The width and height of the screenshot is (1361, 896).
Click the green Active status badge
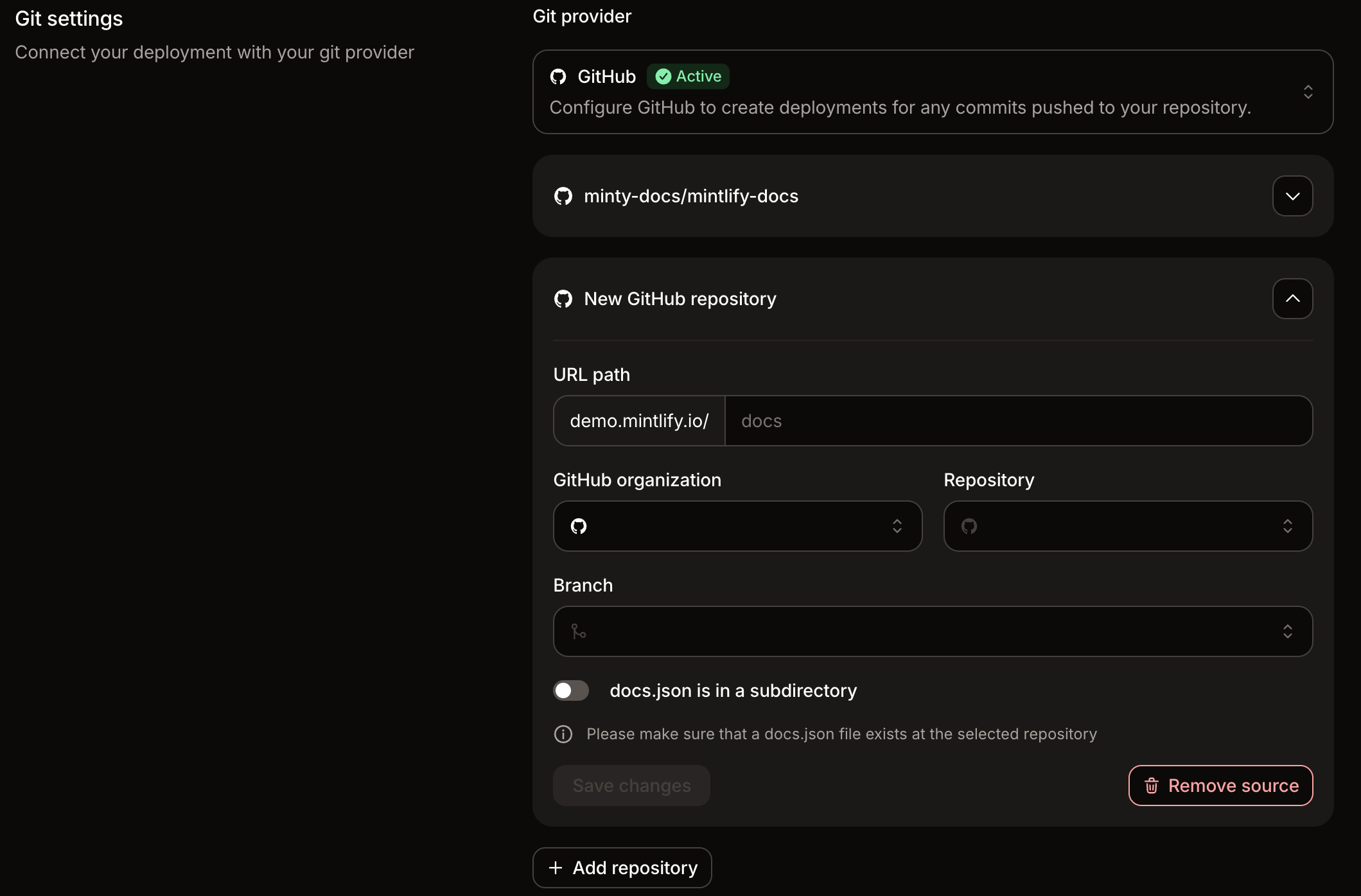[x=688, y=76]
